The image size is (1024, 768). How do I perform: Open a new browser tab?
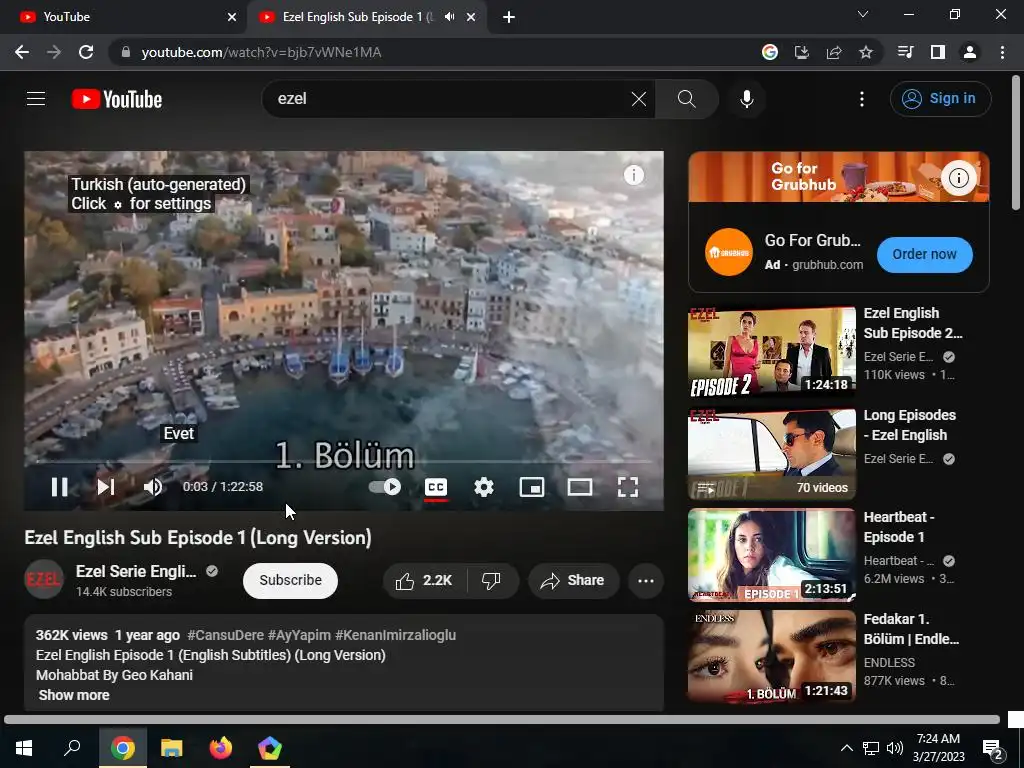point(509,17)
